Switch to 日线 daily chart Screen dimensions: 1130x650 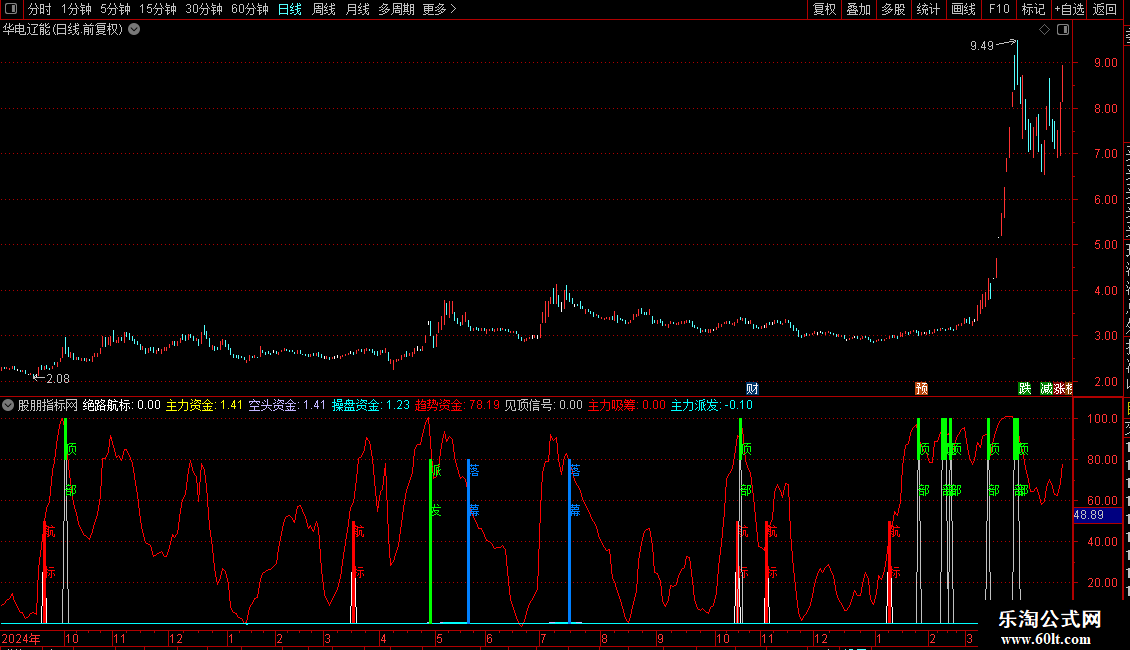290,9
